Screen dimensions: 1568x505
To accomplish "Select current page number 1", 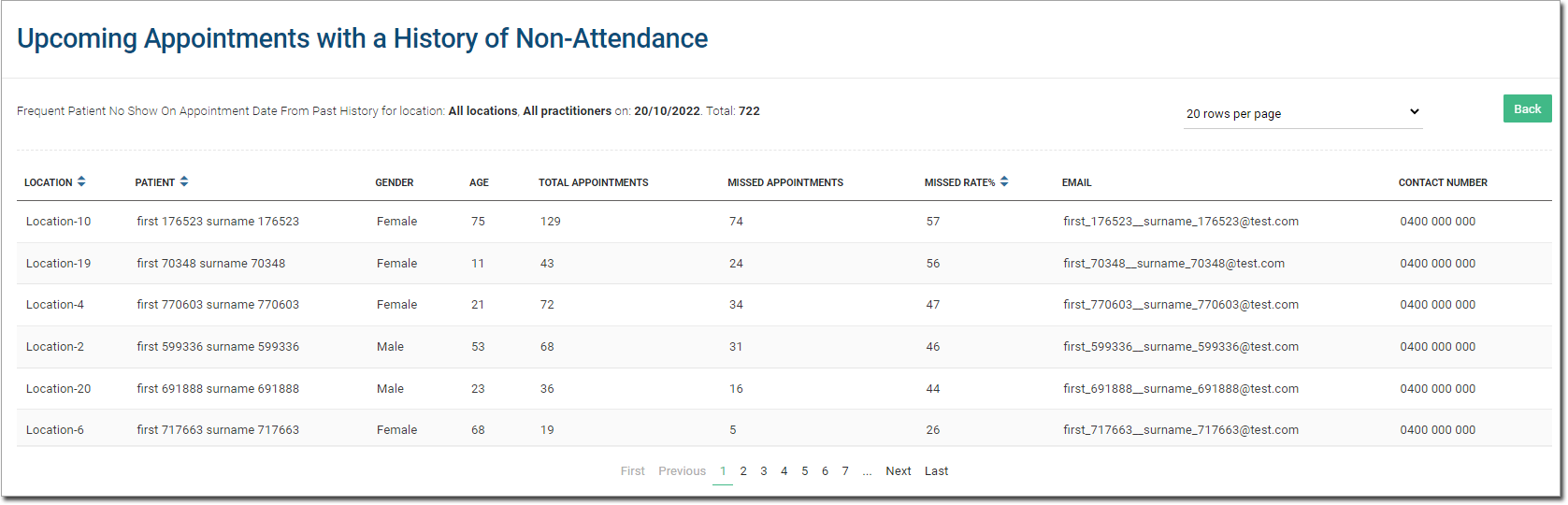I will pos(723,471).
